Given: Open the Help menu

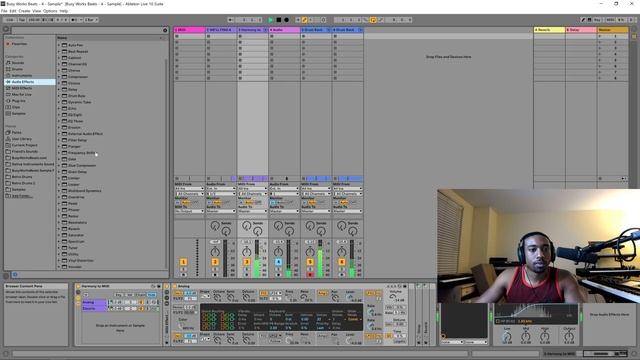Looking at the screenshot, I should tap(64, 11).
